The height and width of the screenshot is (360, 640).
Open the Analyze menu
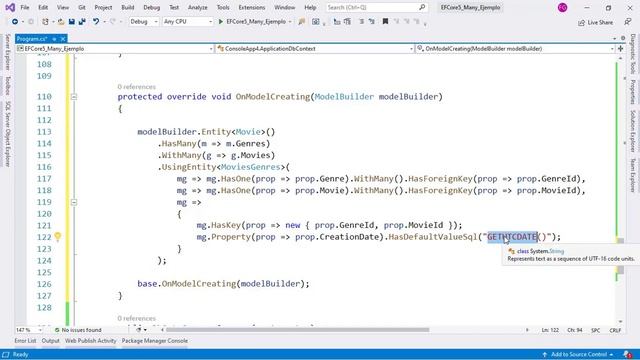[x=198, y=7]
